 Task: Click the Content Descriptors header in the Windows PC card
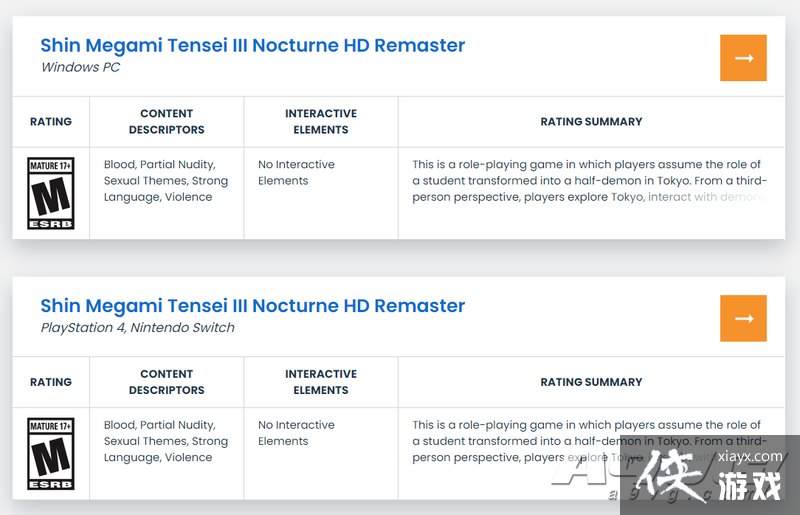pos(166,121)
